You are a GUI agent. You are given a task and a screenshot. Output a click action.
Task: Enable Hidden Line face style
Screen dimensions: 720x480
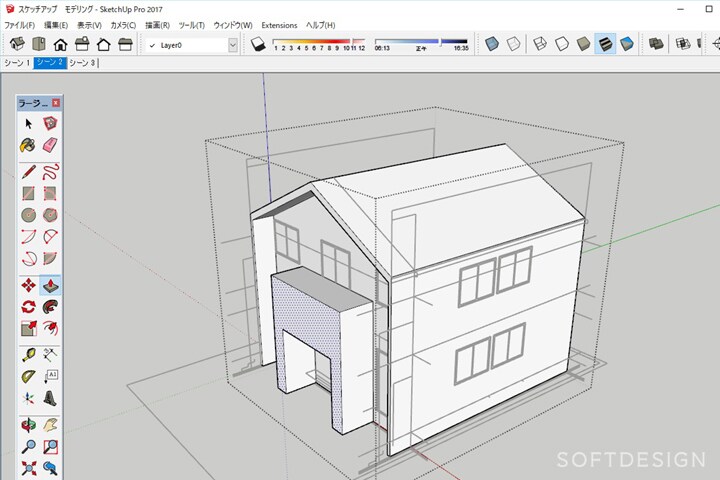coord(562,44)
